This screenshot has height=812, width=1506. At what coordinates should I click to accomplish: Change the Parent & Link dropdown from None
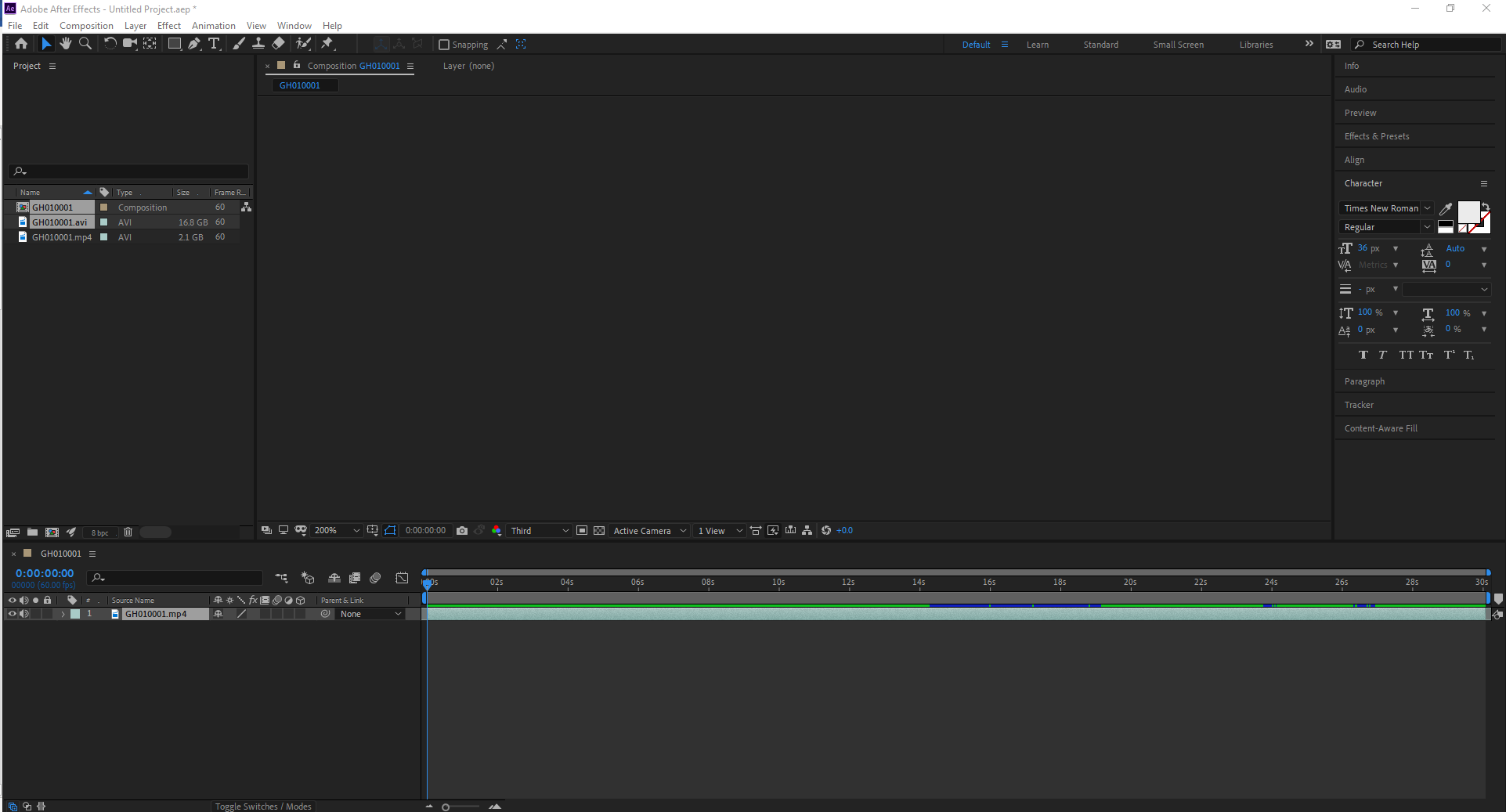tap(368, 614)
